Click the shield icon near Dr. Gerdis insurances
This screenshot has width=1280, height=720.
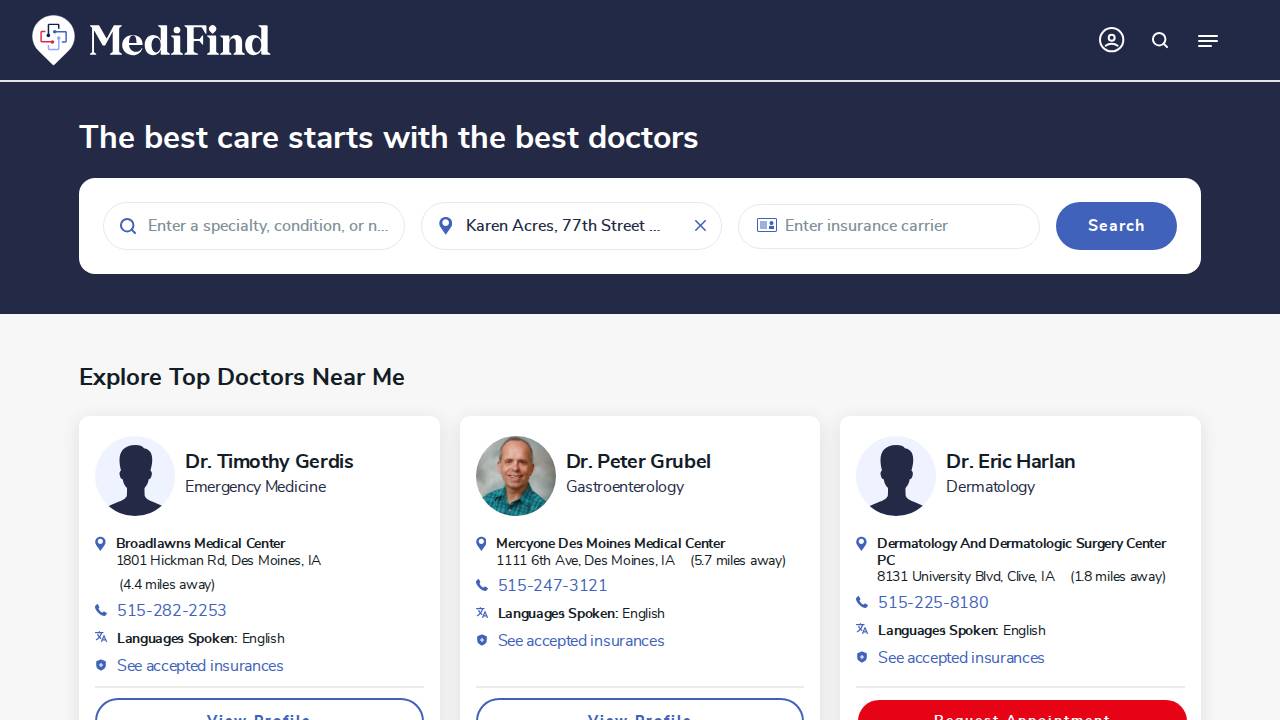tap(100, 665)
